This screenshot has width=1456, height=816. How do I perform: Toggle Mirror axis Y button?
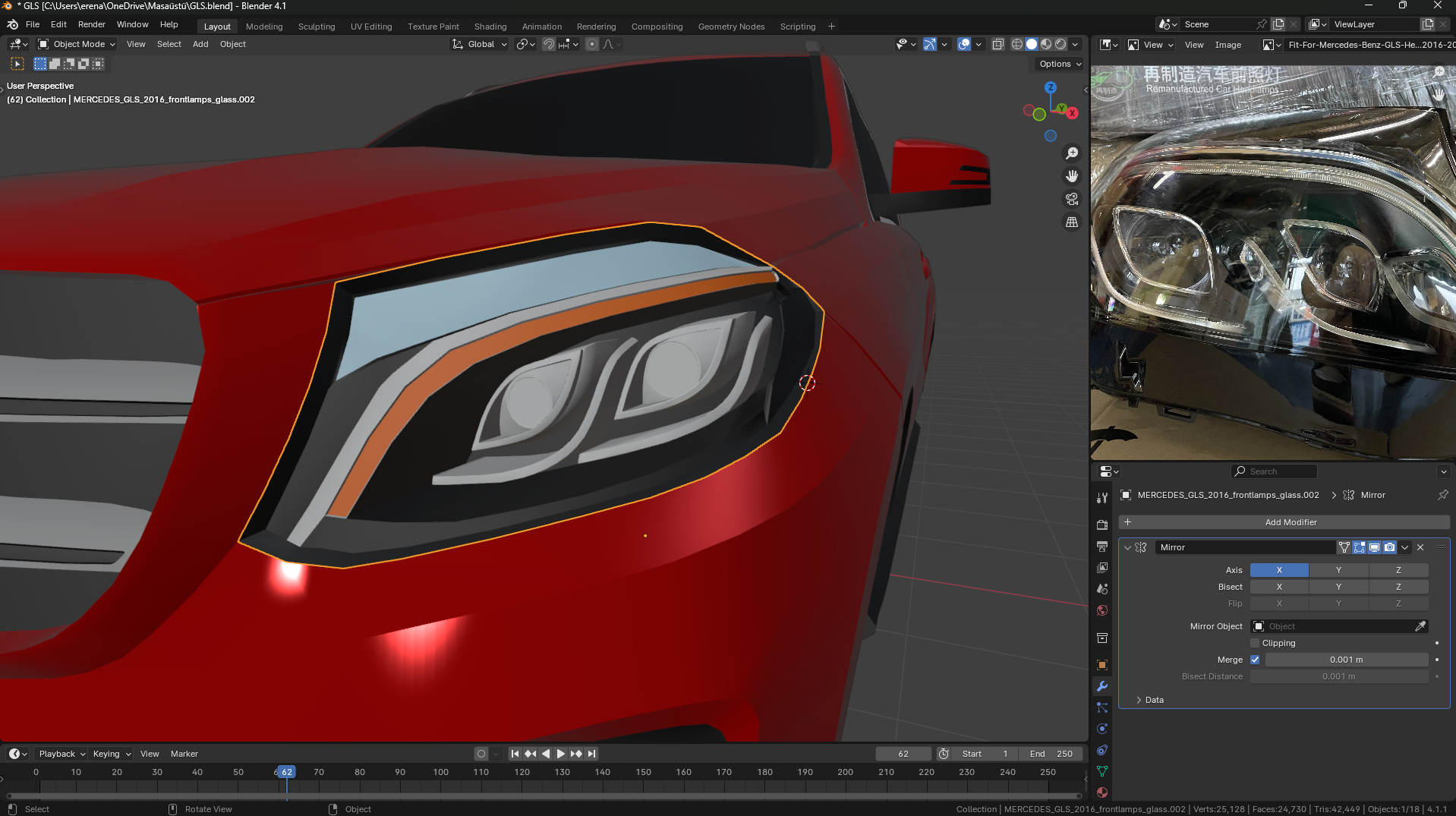[x=1338, y=570]
